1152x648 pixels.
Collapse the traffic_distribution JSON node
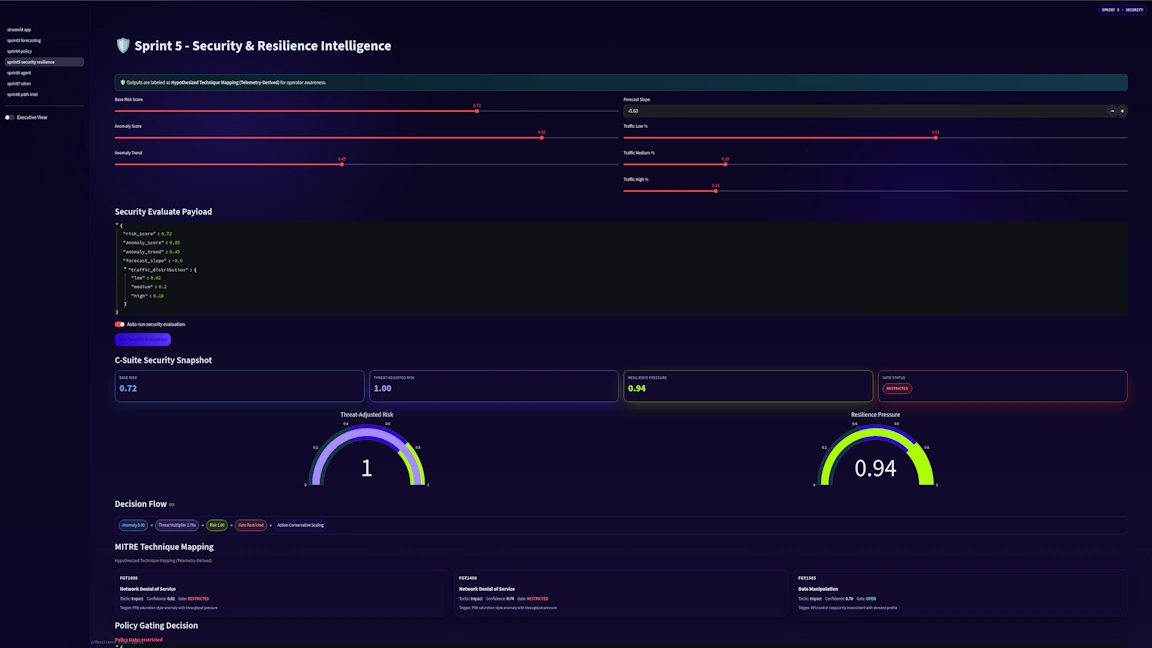pos(125,269)
